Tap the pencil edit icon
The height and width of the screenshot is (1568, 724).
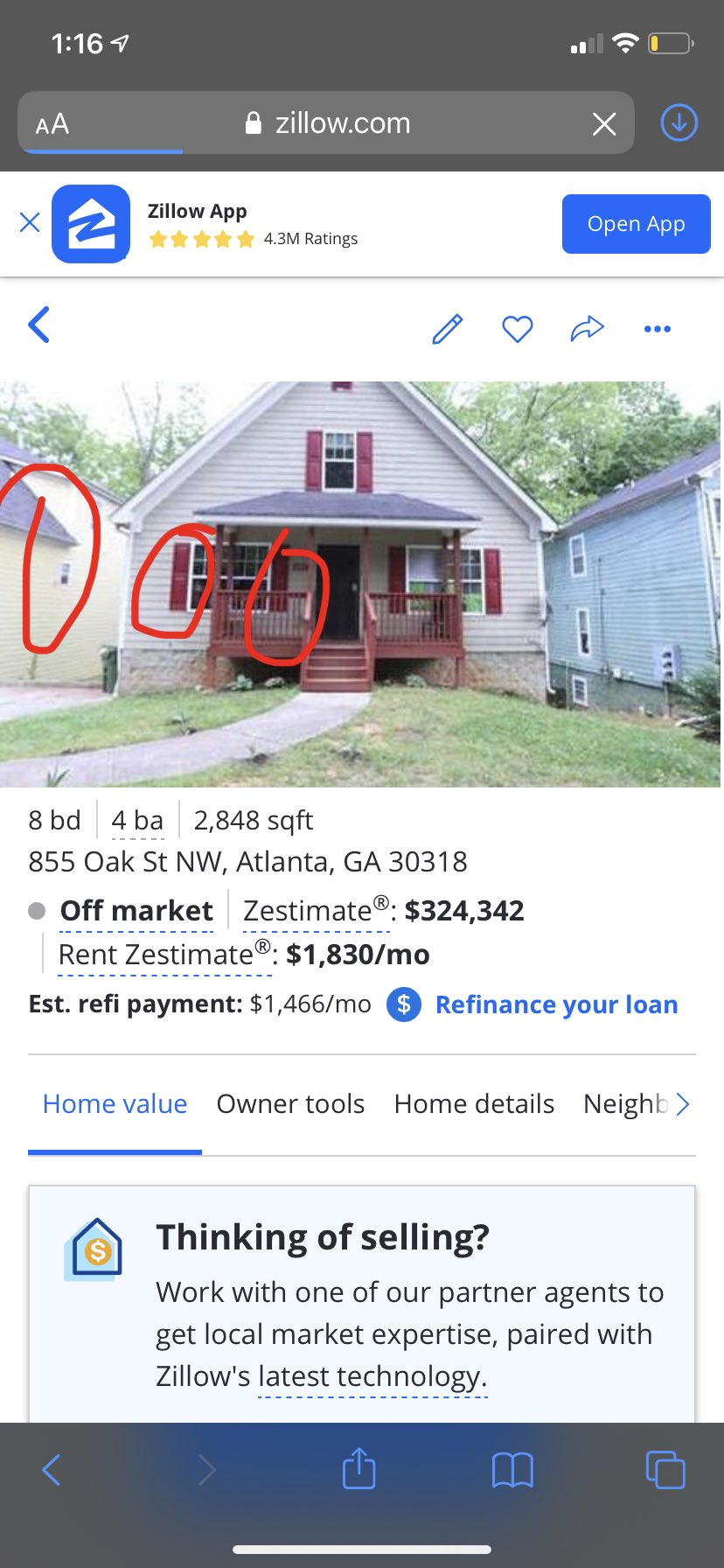[x=448, y=329]
